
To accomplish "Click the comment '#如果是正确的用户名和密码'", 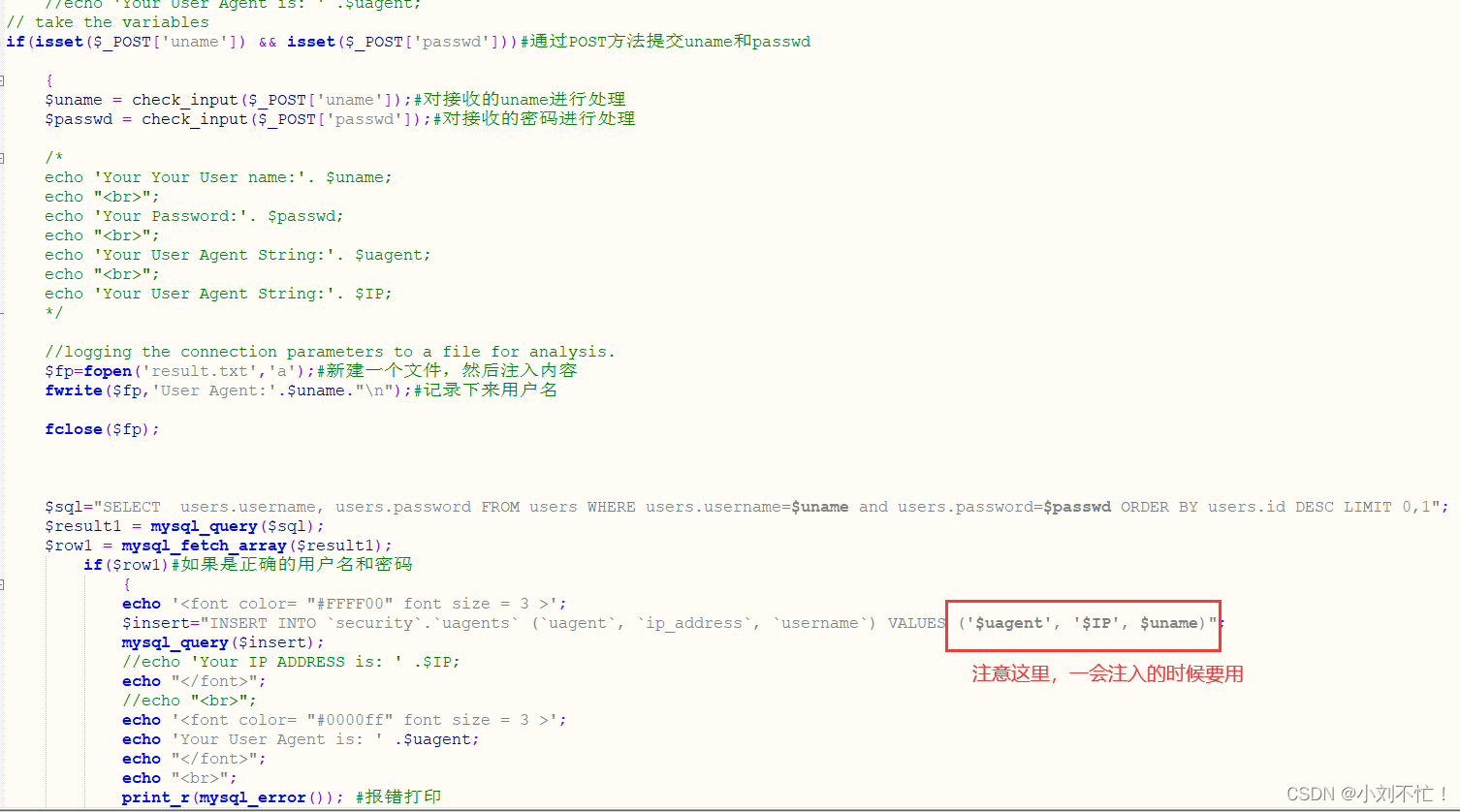I will [292, 565].
